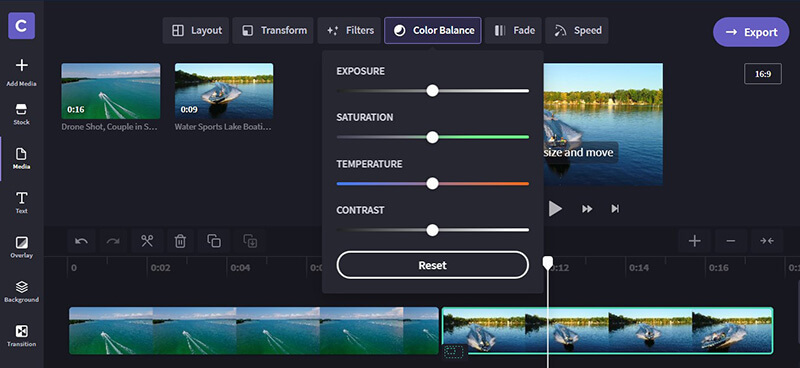The height and width of the screenshot is (368, 800).
Task: Paste the clip using the paste icon
Action: click(x=250, y=241)
